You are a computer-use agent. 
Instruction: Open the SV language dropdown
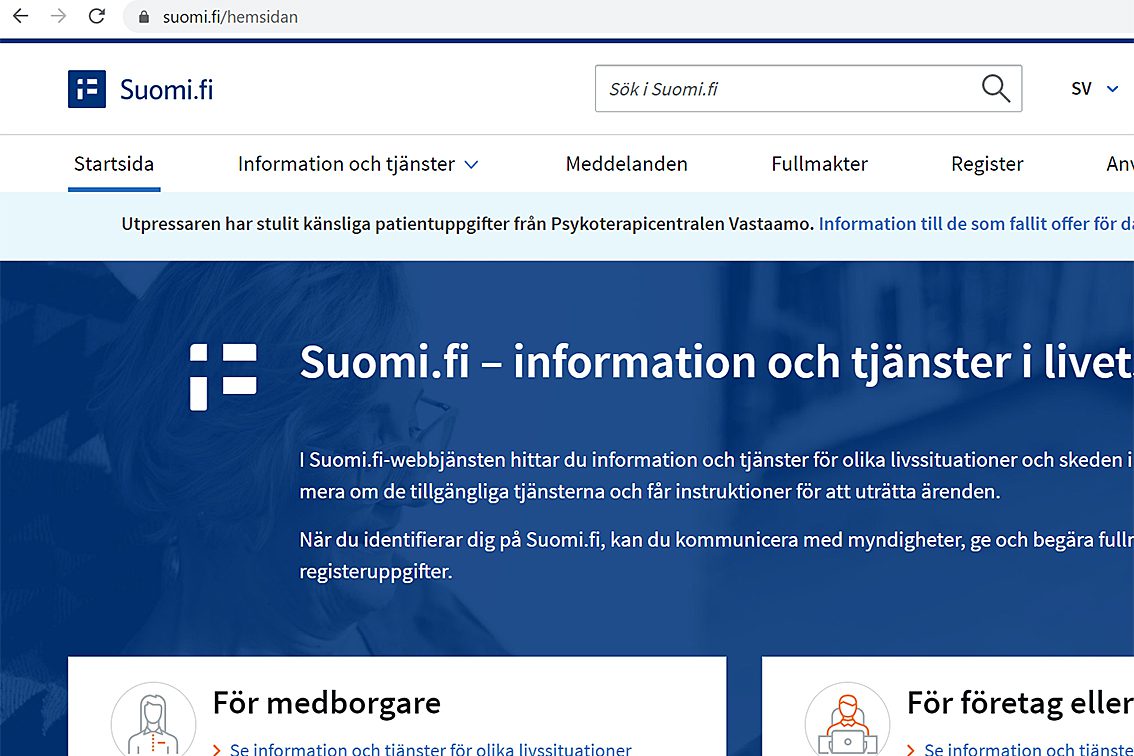[1094, 89]
